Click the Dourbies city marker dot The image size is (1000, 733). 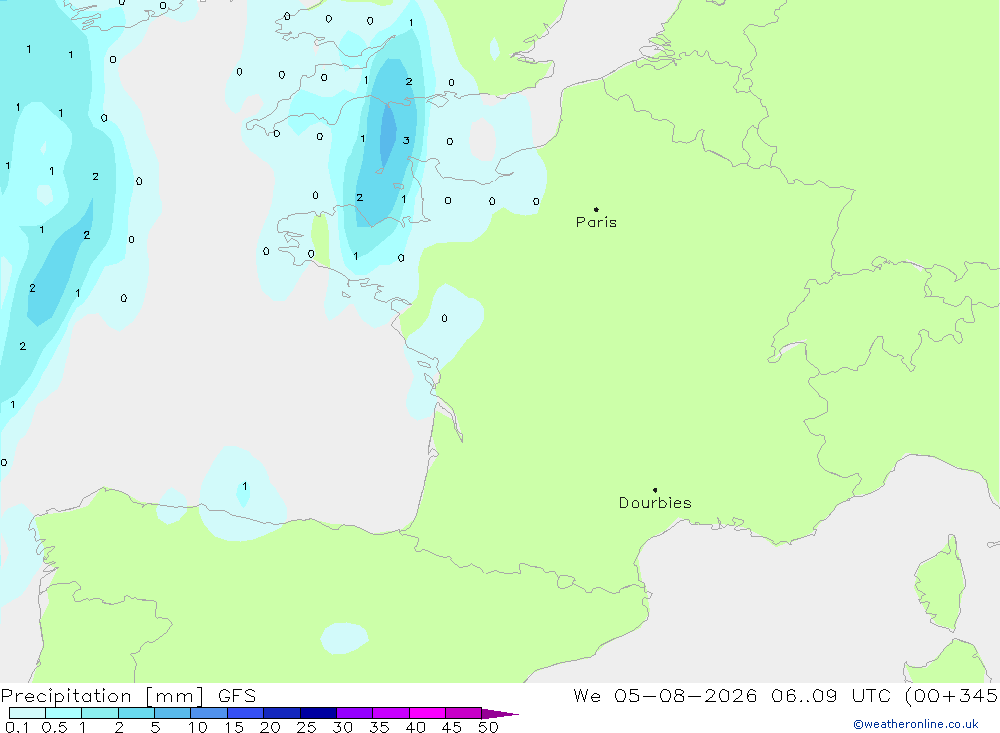655,490
